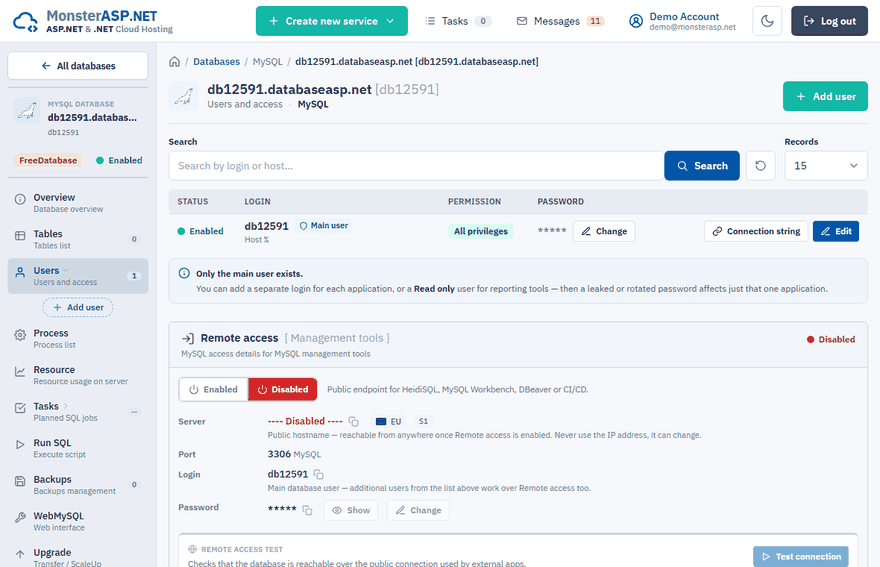Open the Tasks list in header

(x=458, y=21)
